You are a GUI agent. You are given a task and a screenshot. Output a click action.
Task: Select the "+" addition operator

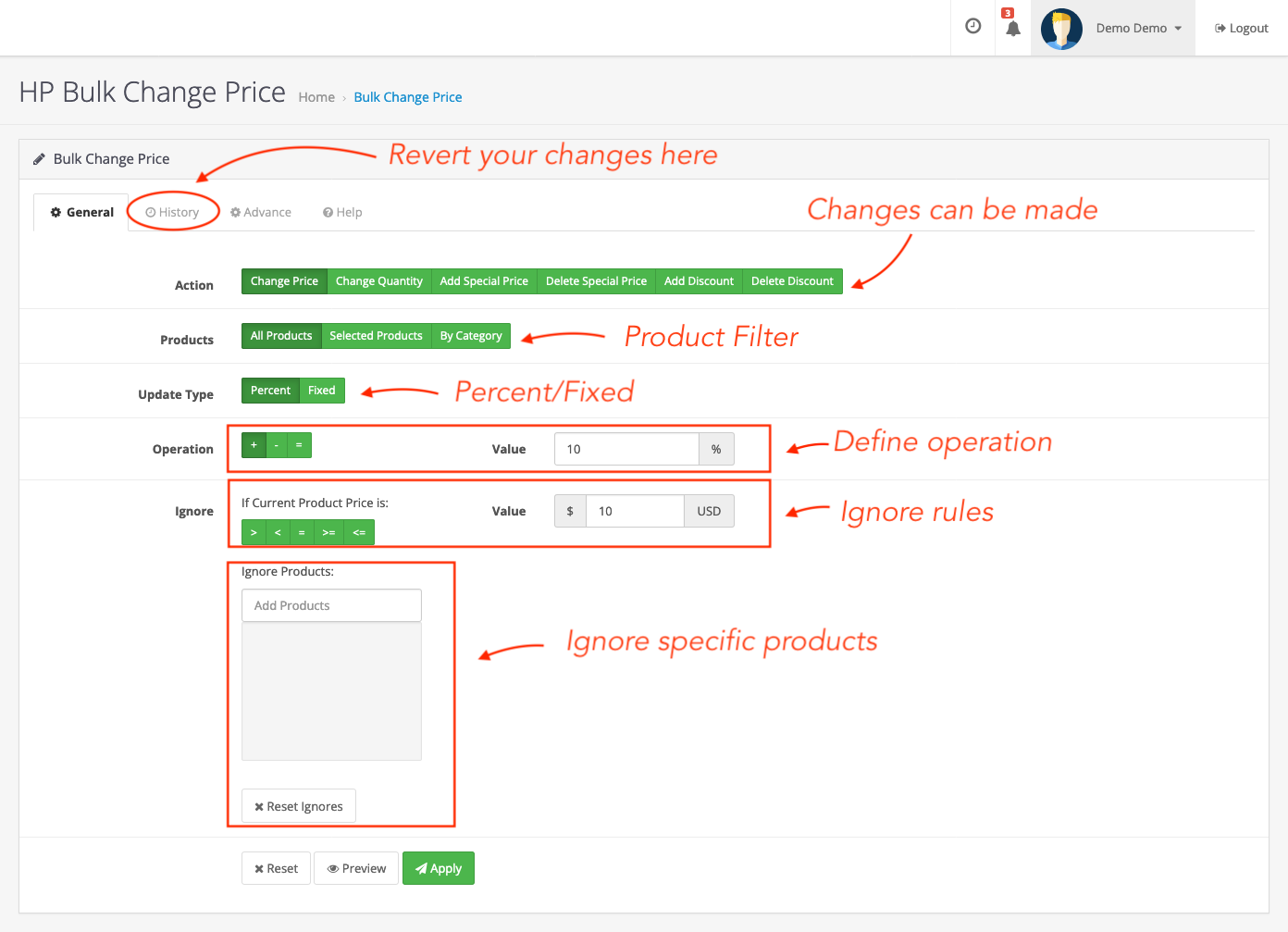tap(254, 444)
